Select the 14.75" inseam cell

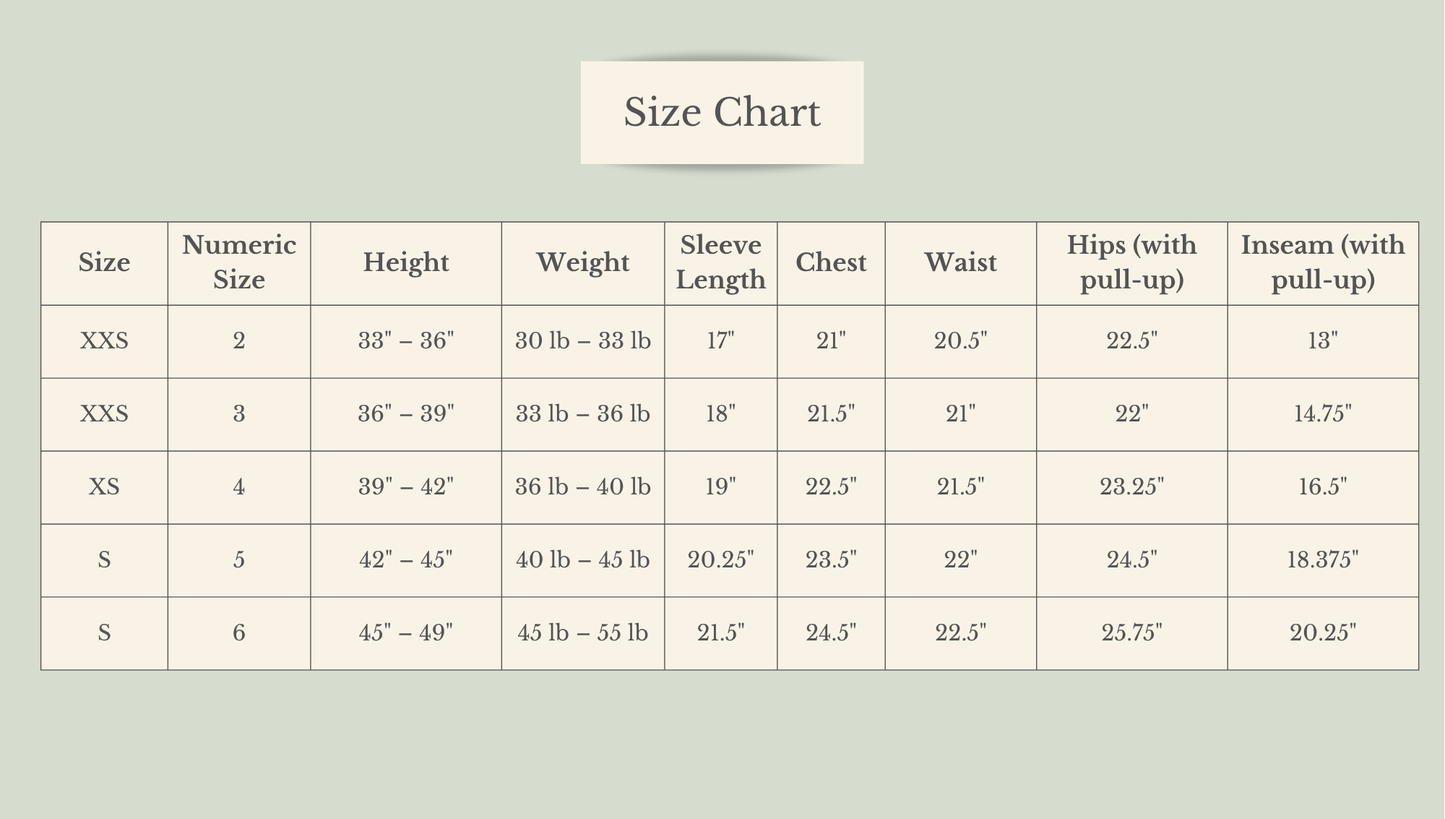coord(1322,414)
